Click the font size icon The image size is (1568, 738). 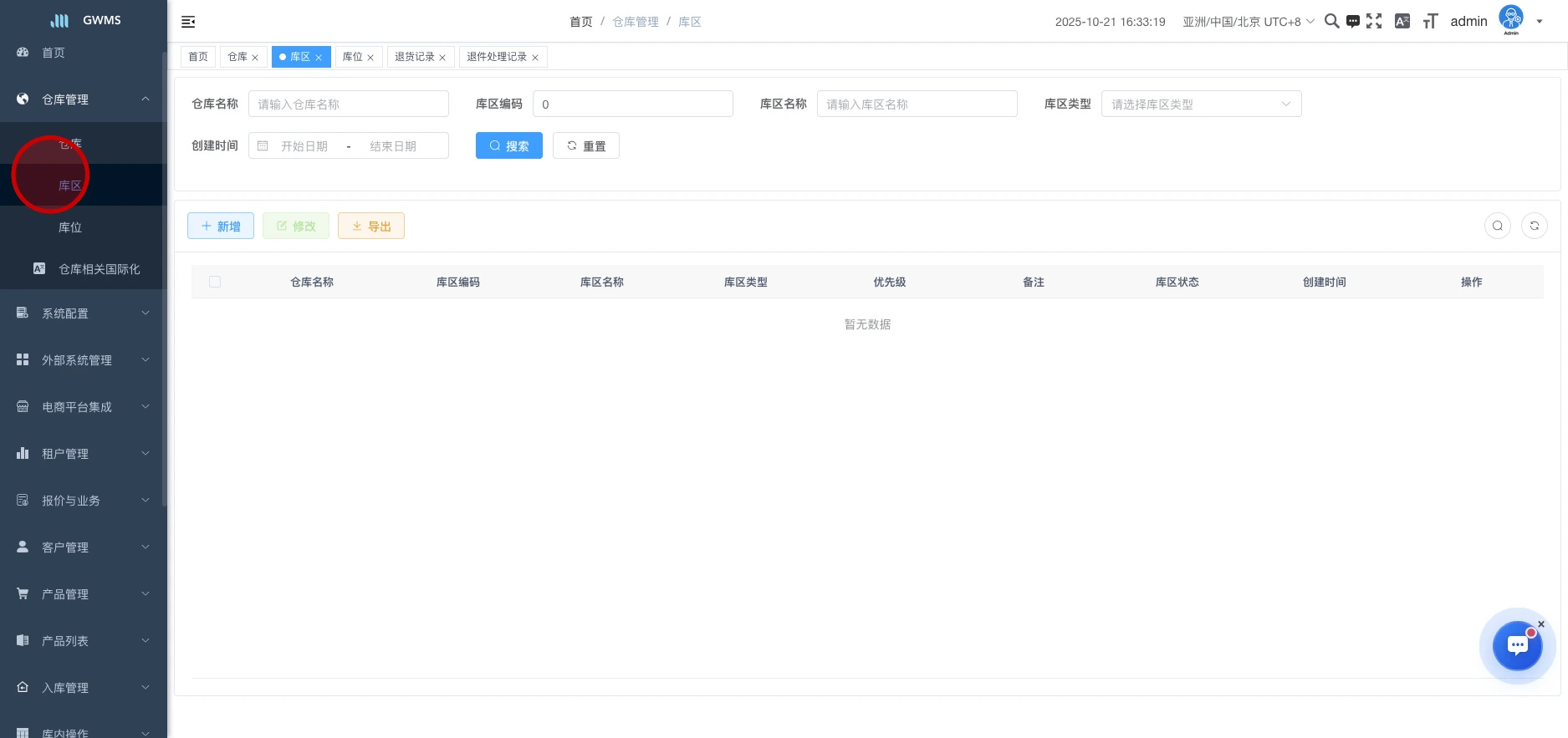pyautogui.click(x=1430, y=22)
